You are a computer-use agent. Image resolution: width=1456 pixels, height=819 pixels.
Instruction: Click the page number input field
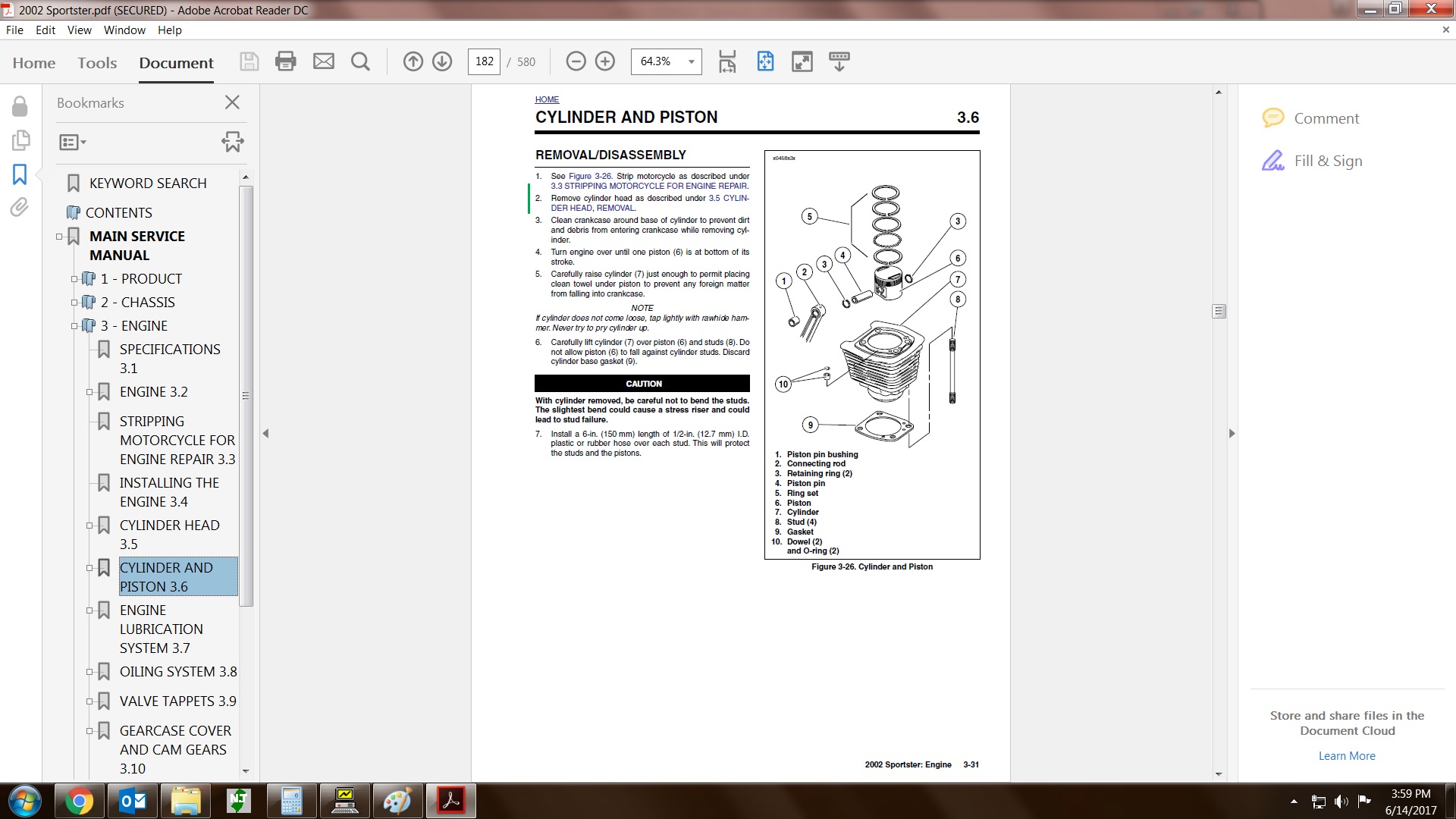pyautogui.click(x=485, y=61)
